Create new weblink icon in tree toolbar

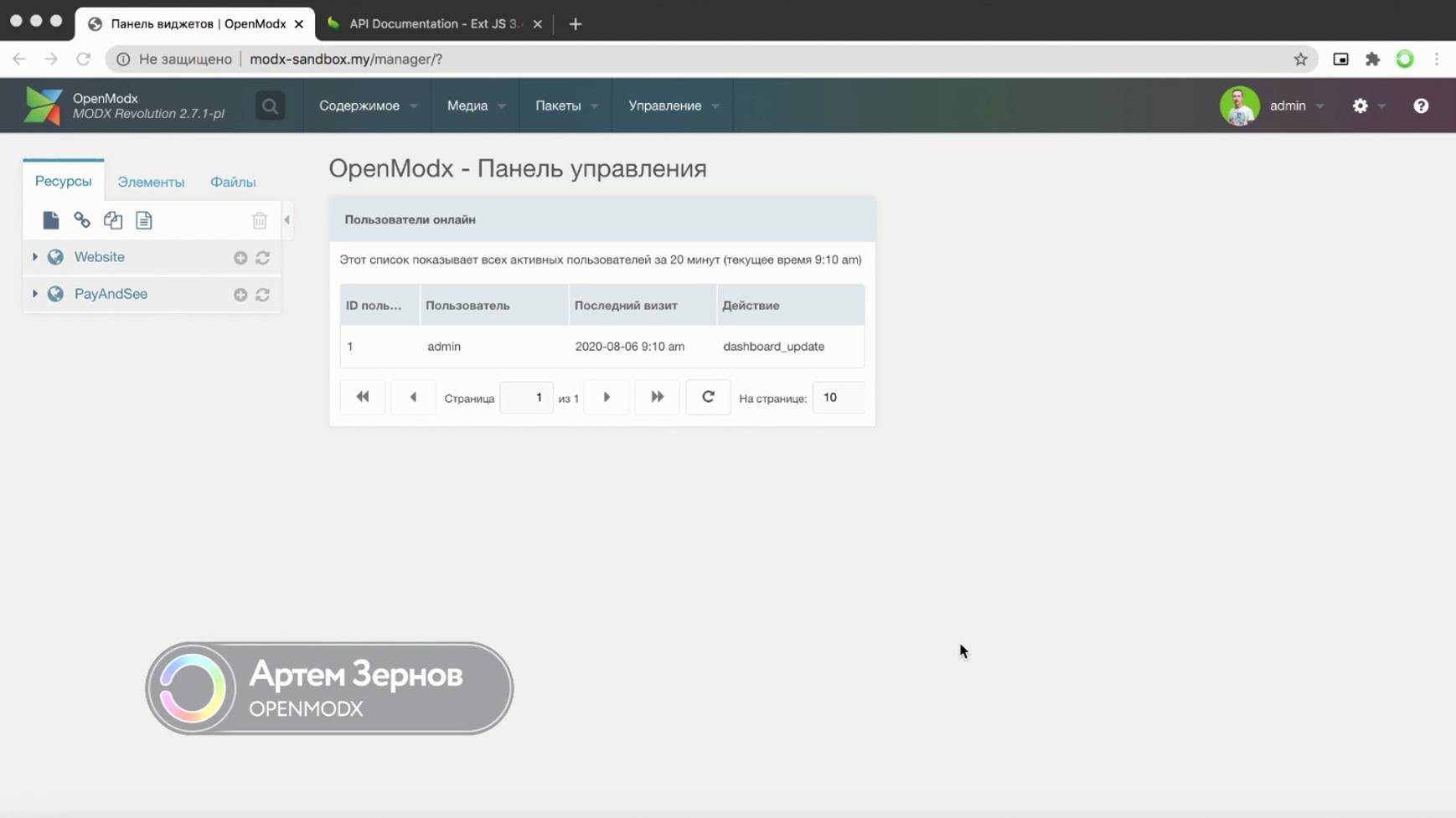(82, 220)
